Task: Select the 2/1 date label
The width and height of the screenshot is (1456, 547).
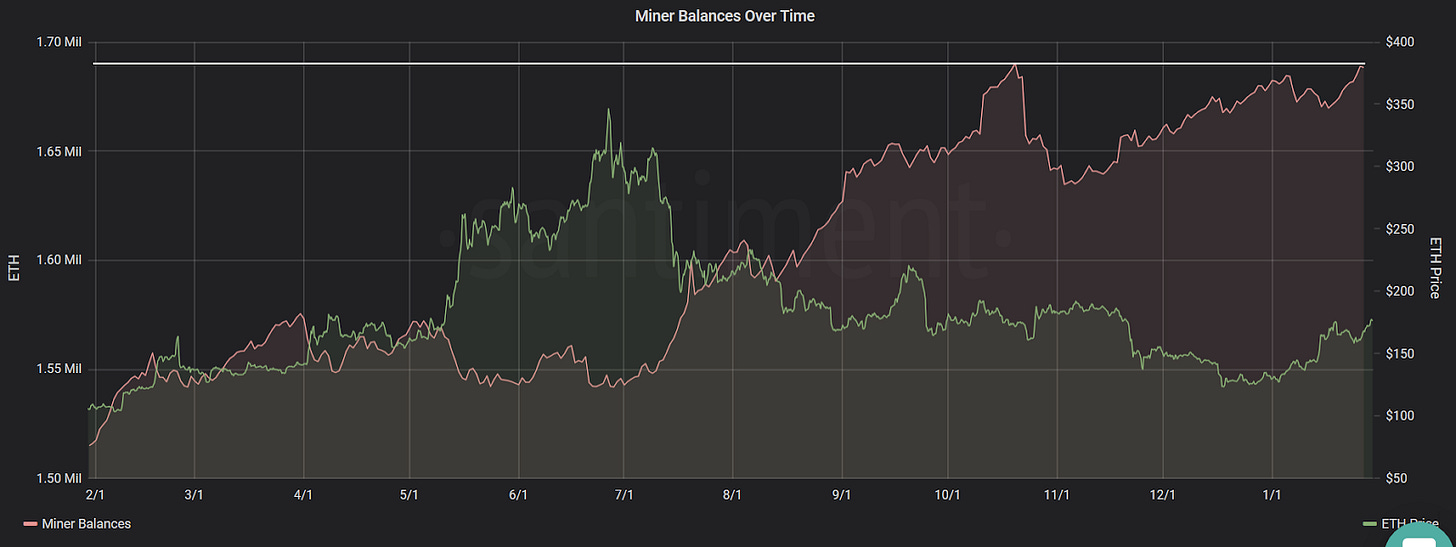Action: tap(94, 495)
